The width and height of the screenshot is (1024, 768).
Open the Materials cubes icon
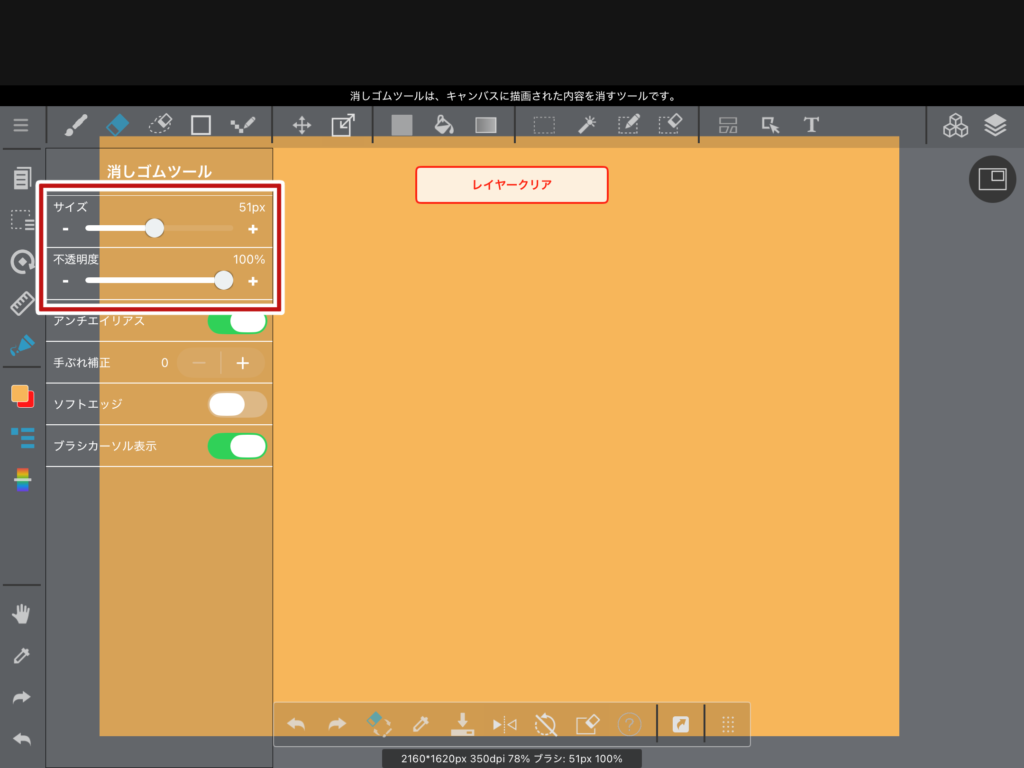point(955,125)
